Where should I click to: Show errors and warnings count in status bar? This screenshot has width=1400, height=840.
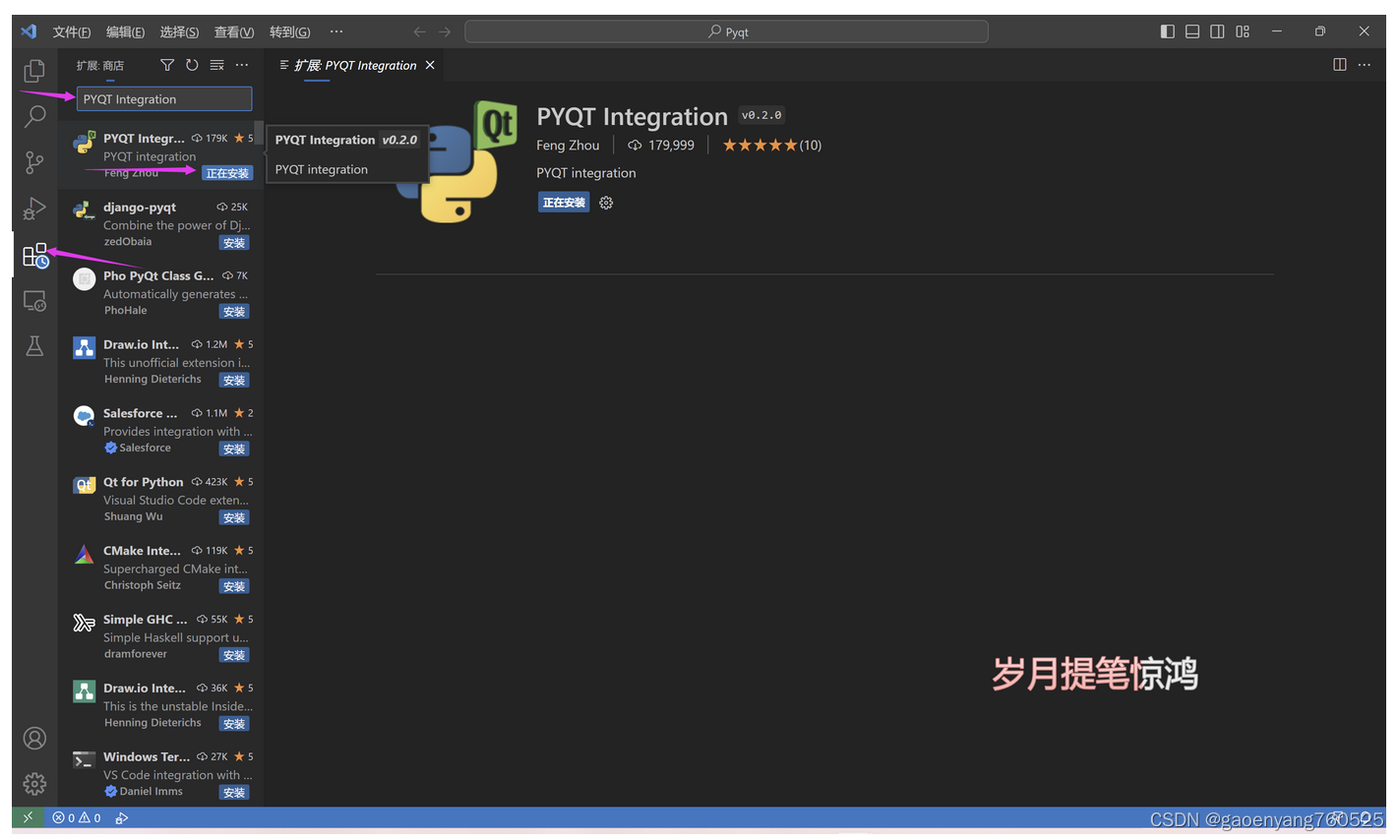pyautogui.click(x=77, y=817)
